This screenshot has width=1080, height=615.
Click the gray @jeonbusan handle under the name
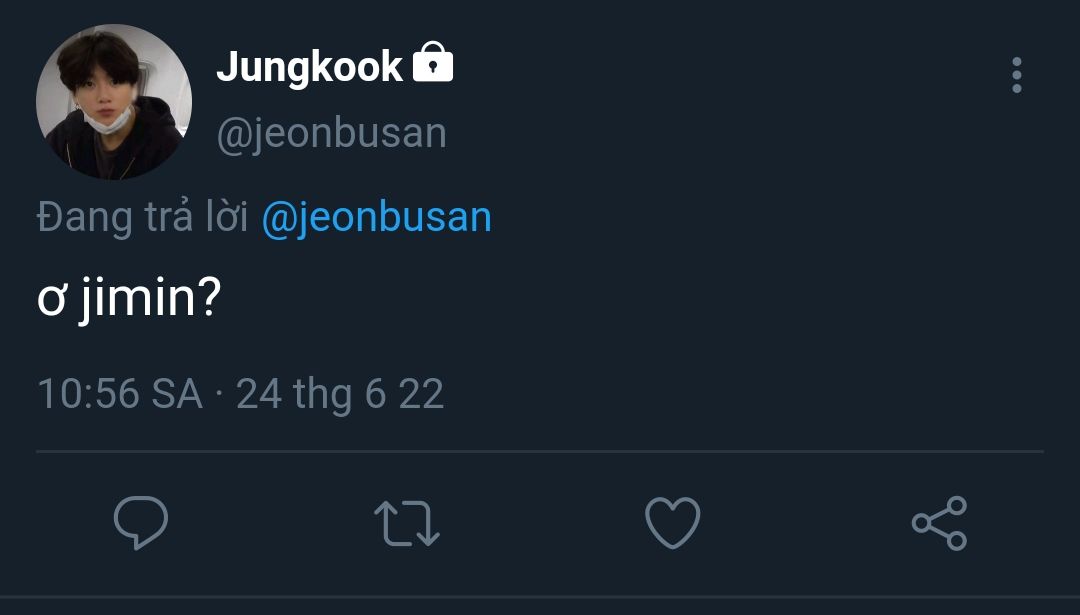coord(331,133)
